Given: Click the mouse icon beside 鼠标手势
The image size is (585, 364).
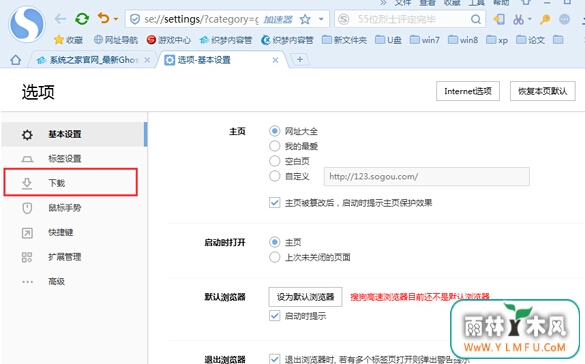Looking at the screenshot, I should click(x=27, y=208).
